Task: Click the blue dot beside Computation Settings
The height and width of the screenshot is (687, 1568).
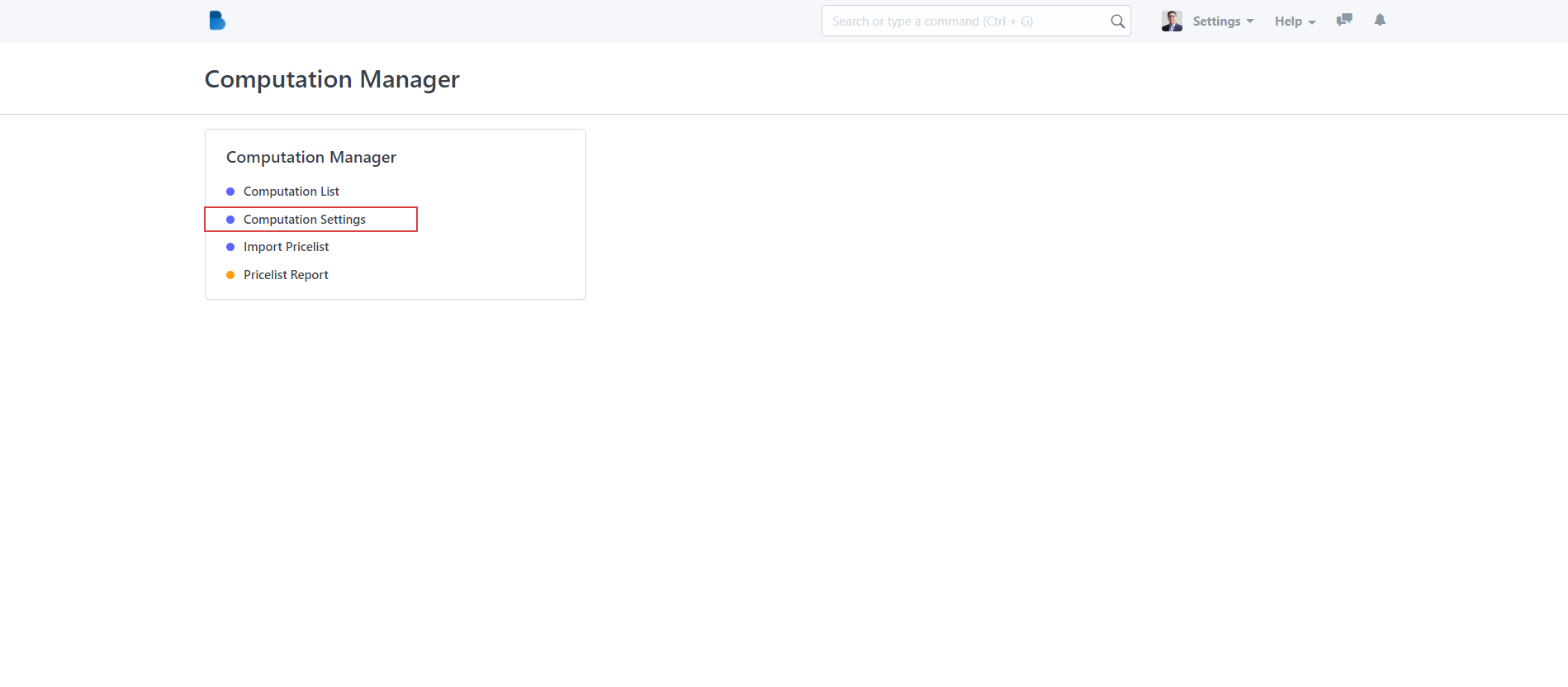Action: click(x=230, y=220)
